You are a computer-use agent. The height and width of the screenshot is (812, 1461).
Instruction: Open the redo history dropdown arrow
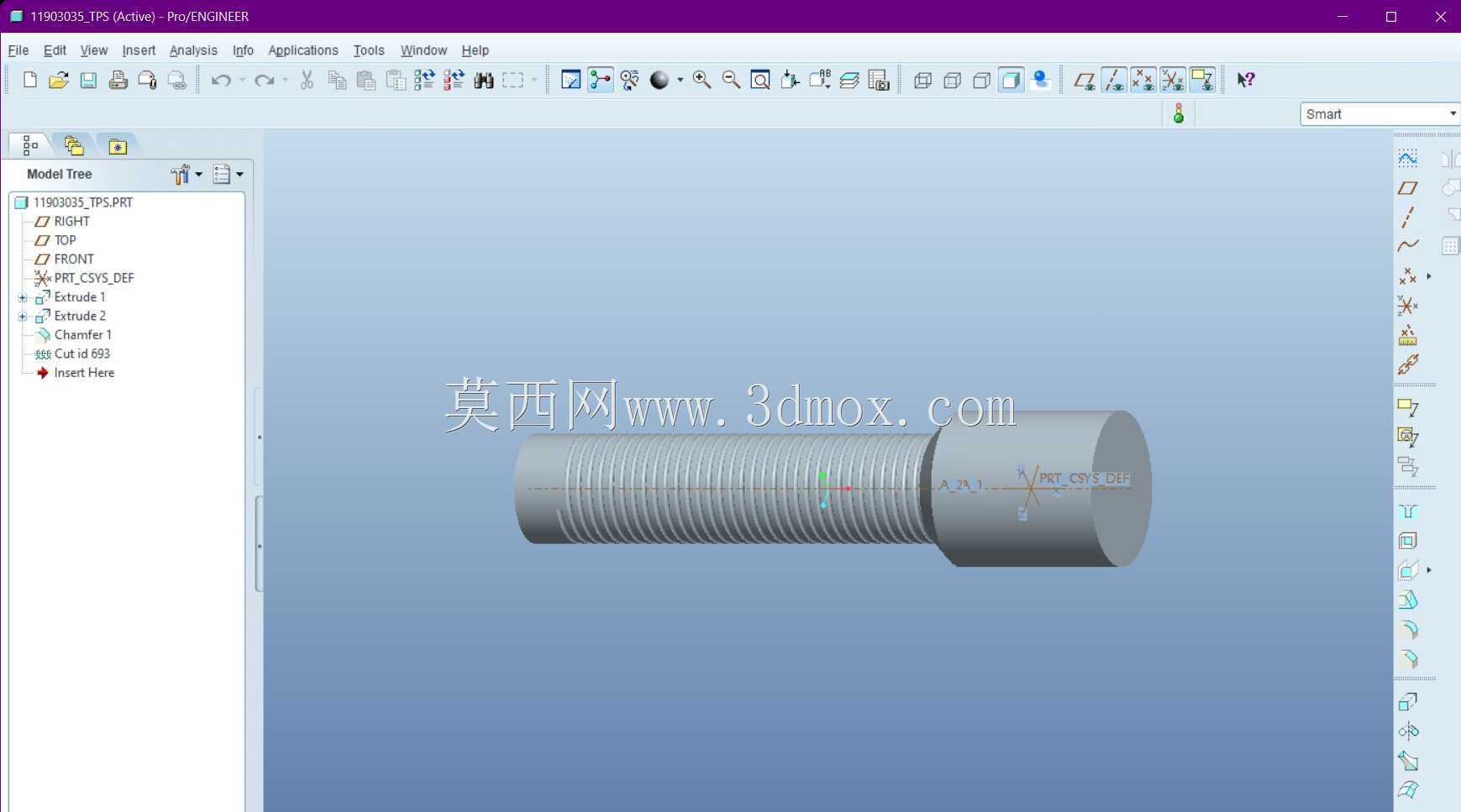[285, 80]
